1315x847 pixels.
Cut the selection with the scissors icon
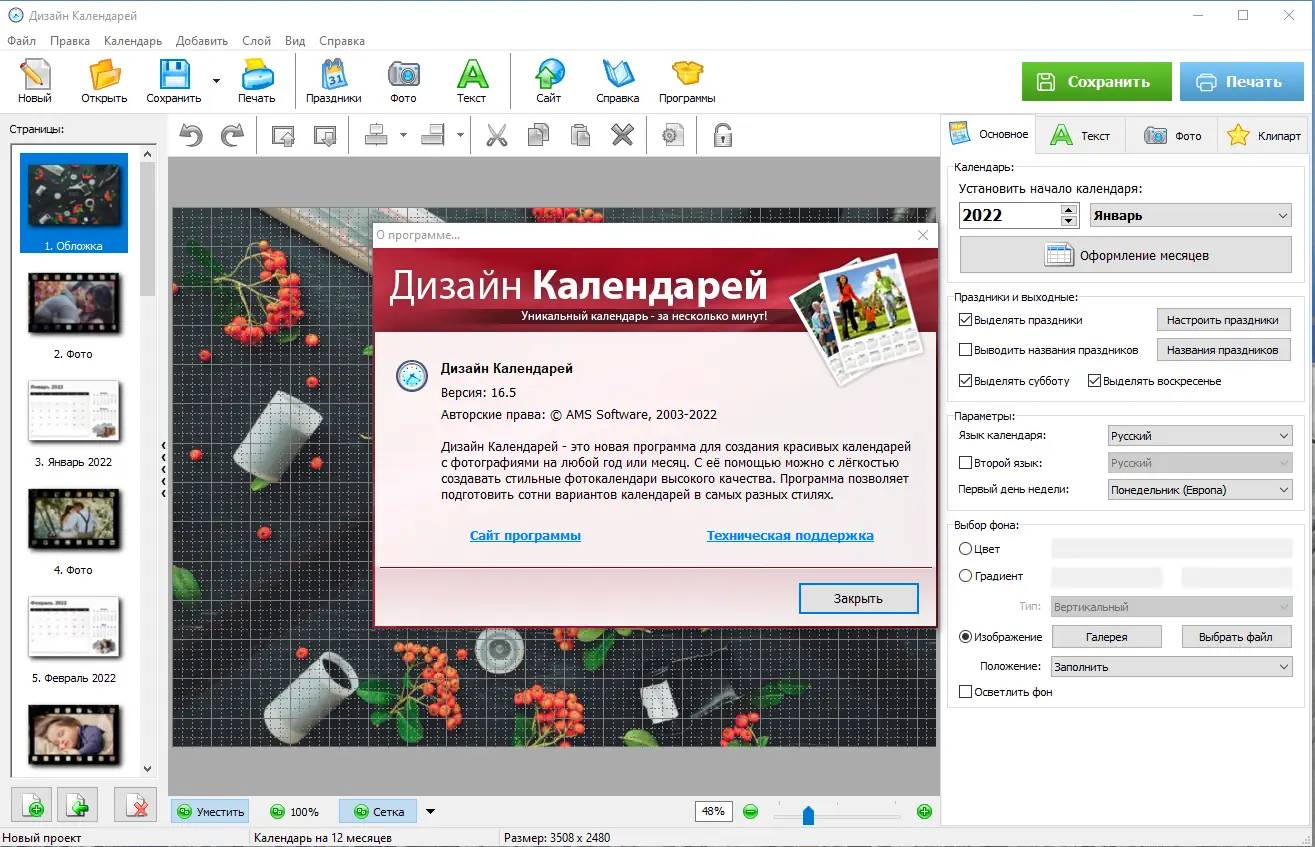[497, 135]
